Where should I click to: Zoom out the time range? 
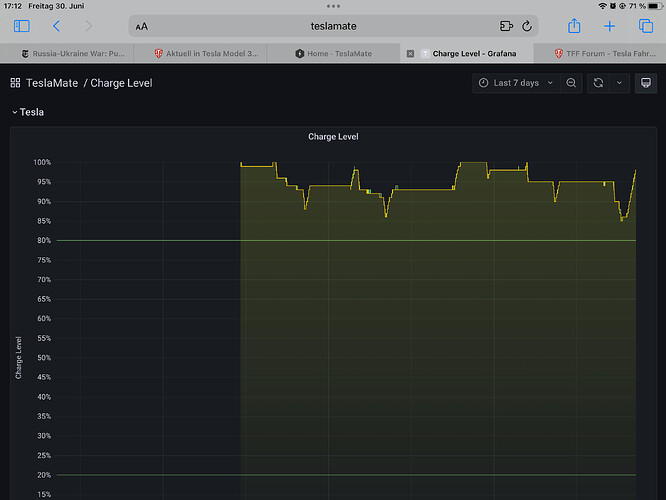[x=571, y=83]
